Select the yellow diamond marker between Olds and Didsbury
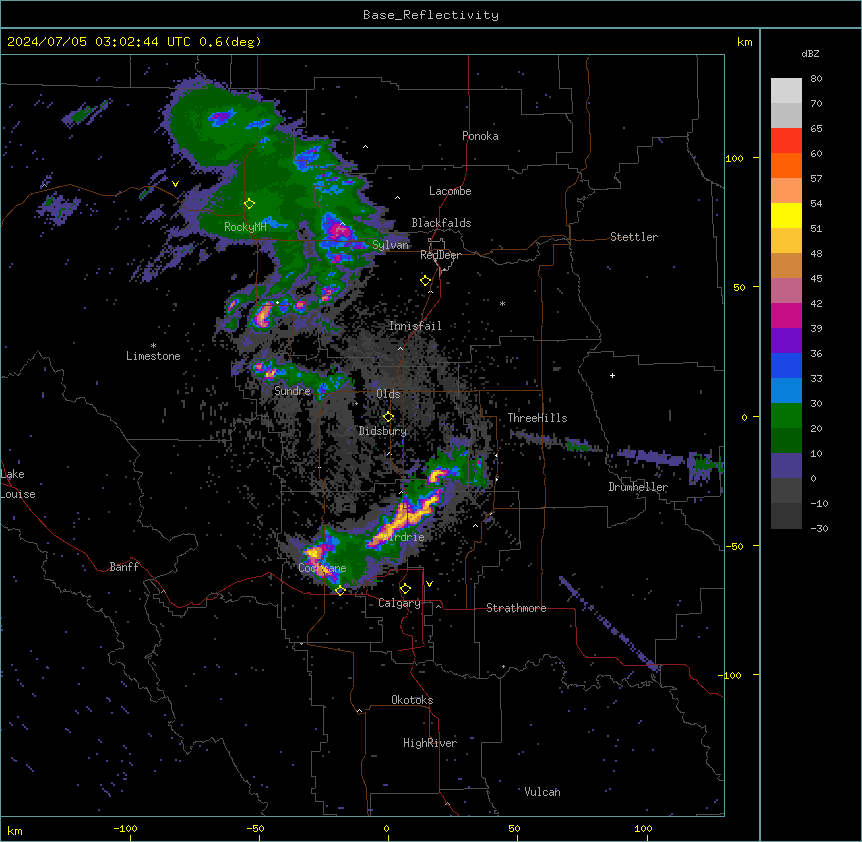 (389, 417)
